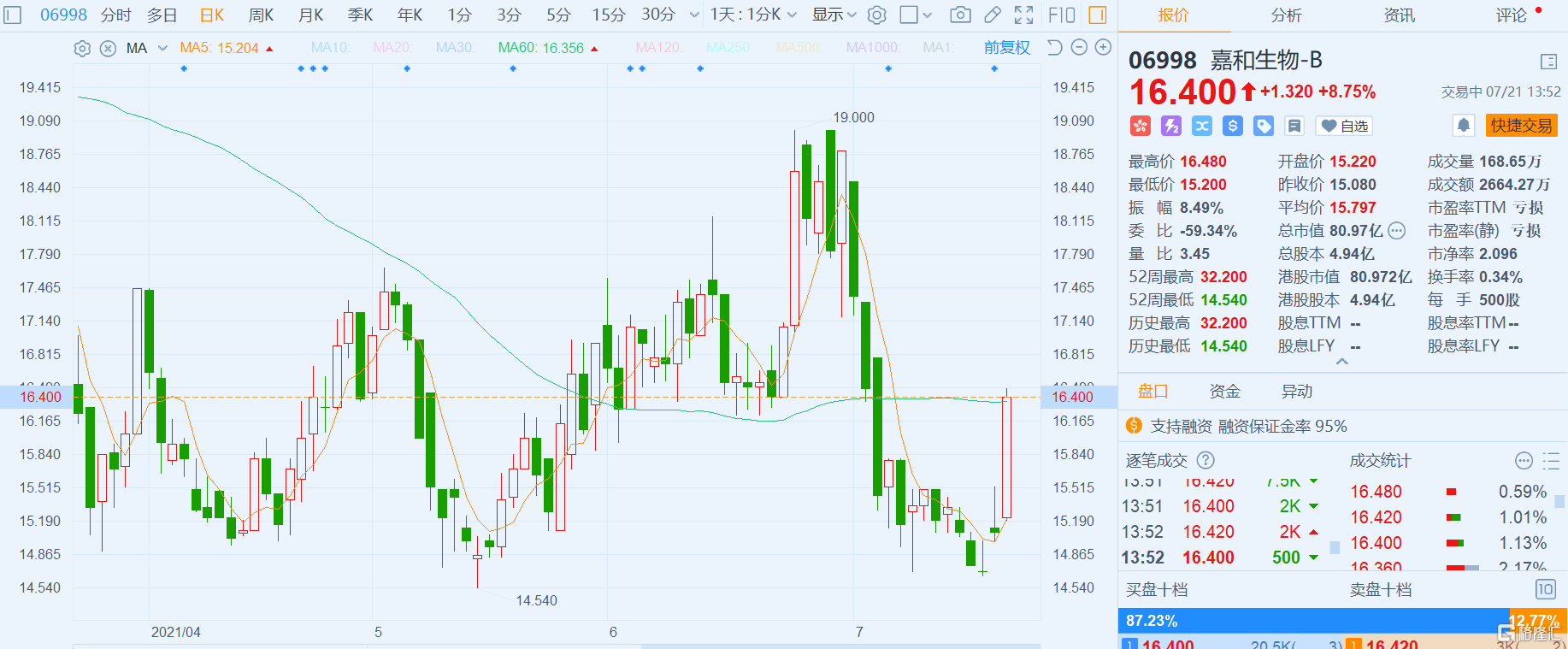The height and width of the screenshot is (649, 1568).
Task: Open the 显示 display dropdown
Action: (x=834, y=15)
